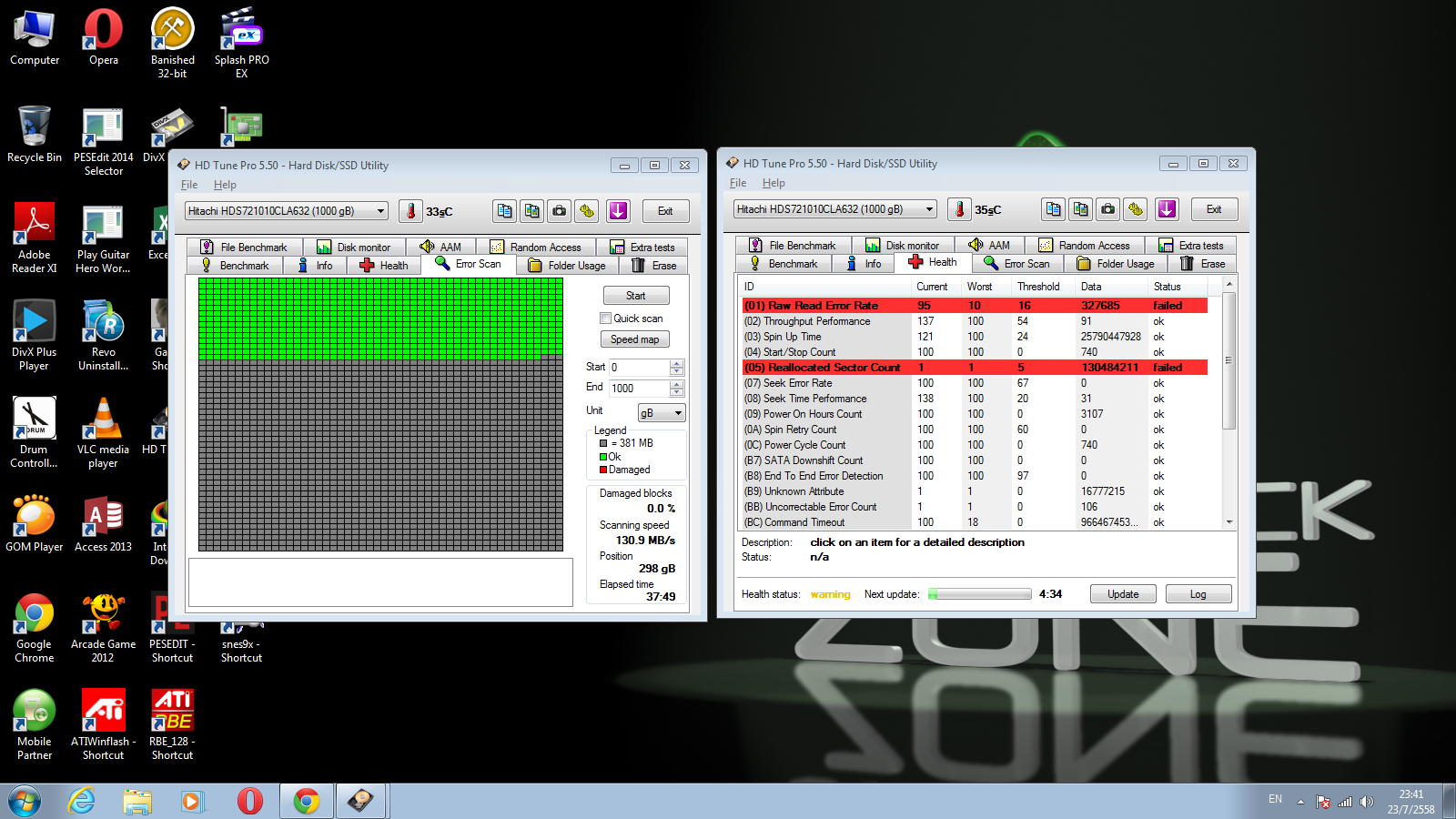
Task: Click the camera screenshot icon in right HD Tune window
Action: 1107,209
